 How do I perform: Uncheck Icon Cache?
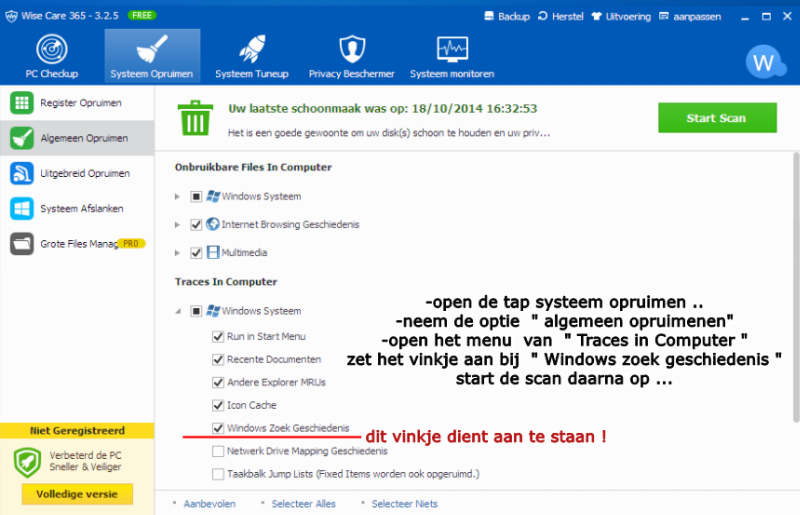[x=218, y=405]
